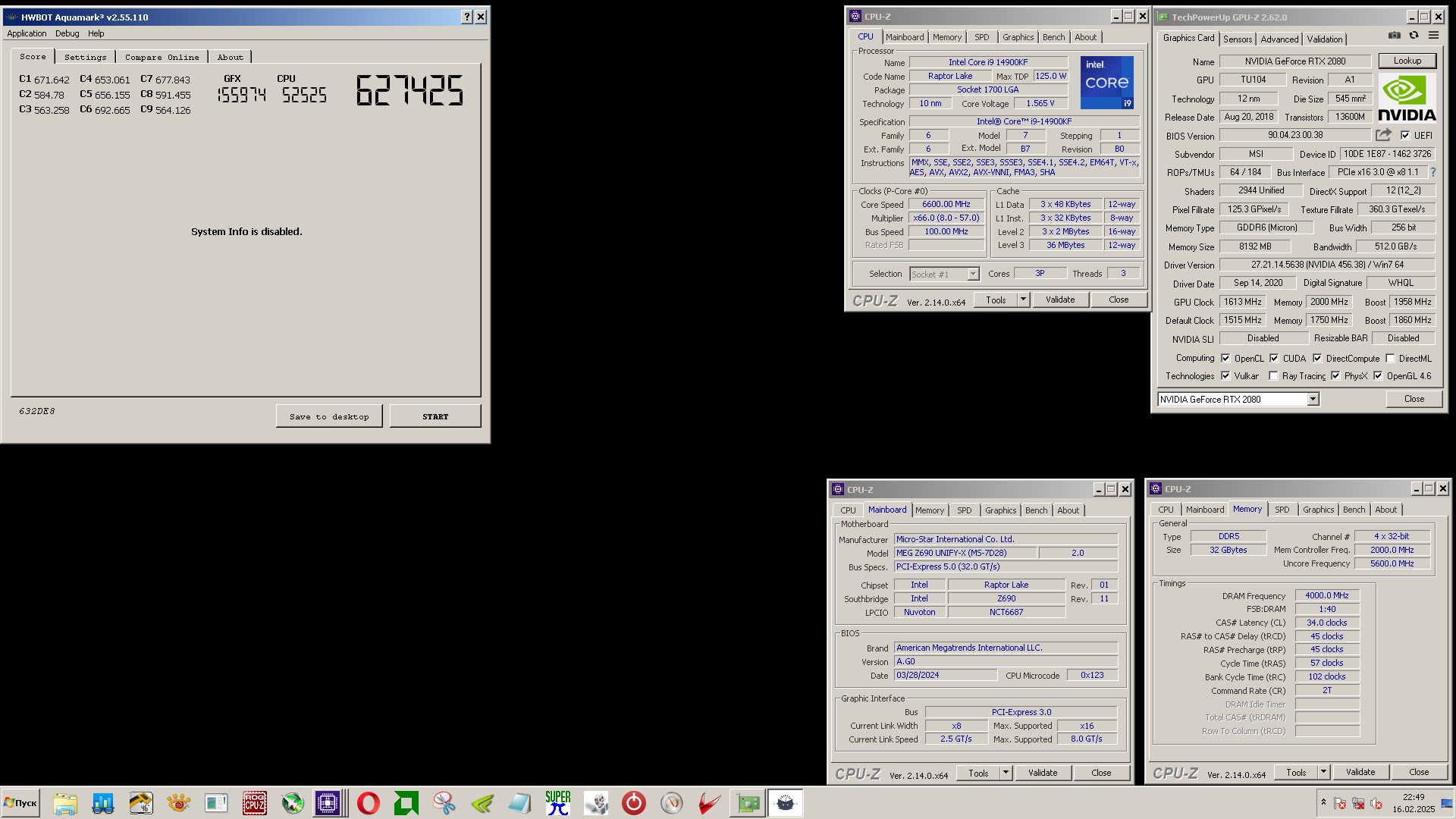Click the Aquamark help question-mark title button
Image resolution: width=1456 pixels, height=819 pixels.
pyautogui.click(x=466, y=17)
